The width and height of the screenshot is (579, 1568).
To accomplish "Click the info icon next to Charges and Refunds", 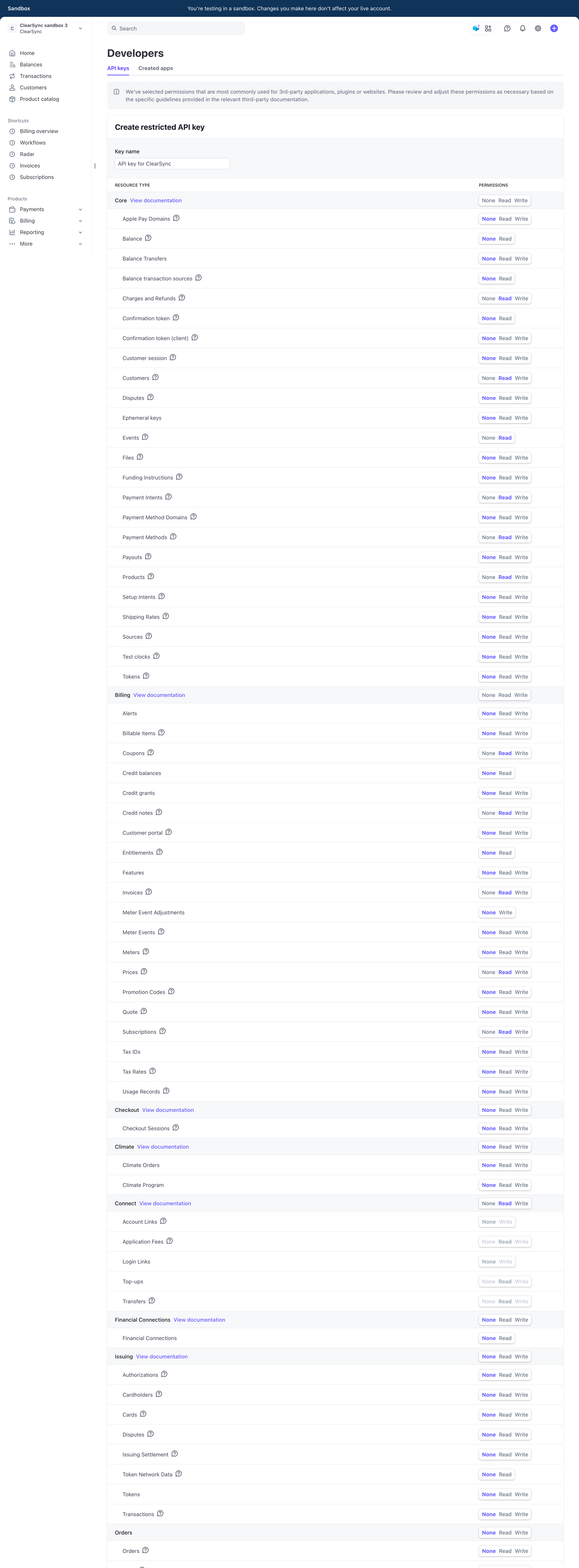I will click(x=182, y=298).
